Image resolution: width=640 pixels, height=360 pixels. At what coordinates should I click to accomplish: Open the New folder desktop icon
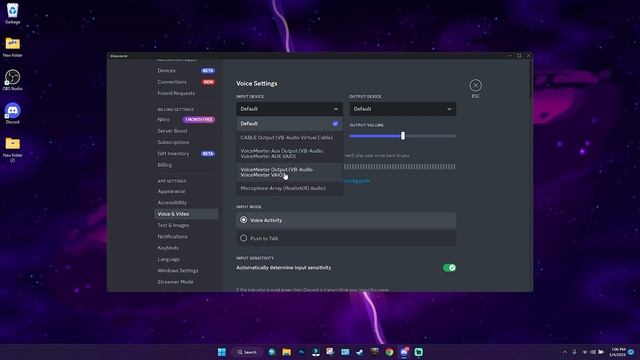click(13, 47)
